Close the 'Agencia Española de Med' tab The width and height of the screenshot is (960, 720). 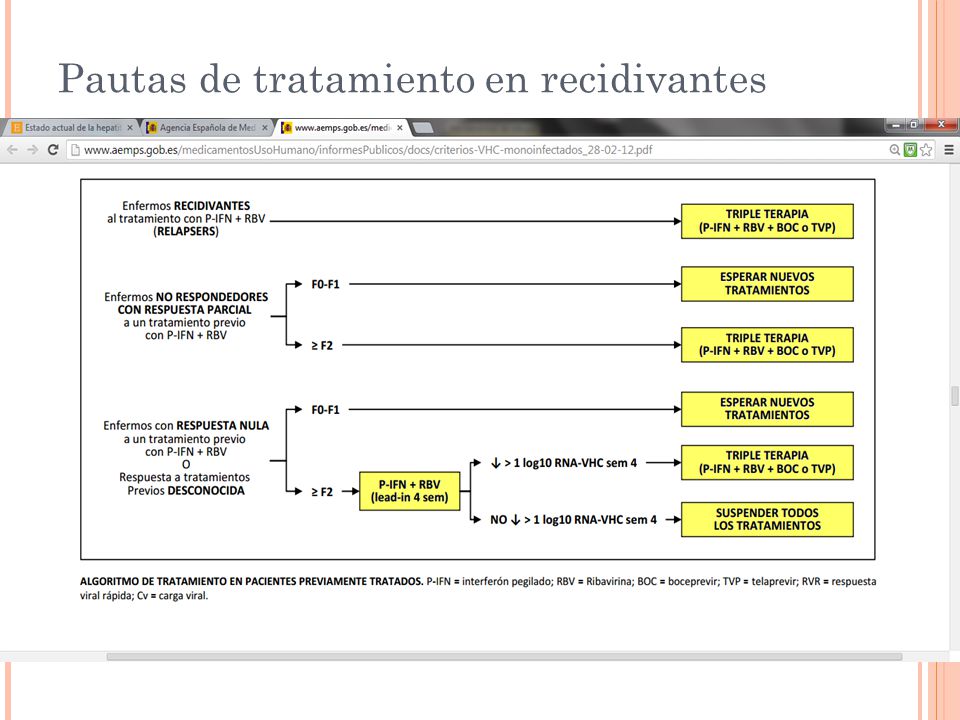click(x=264, y=128)
